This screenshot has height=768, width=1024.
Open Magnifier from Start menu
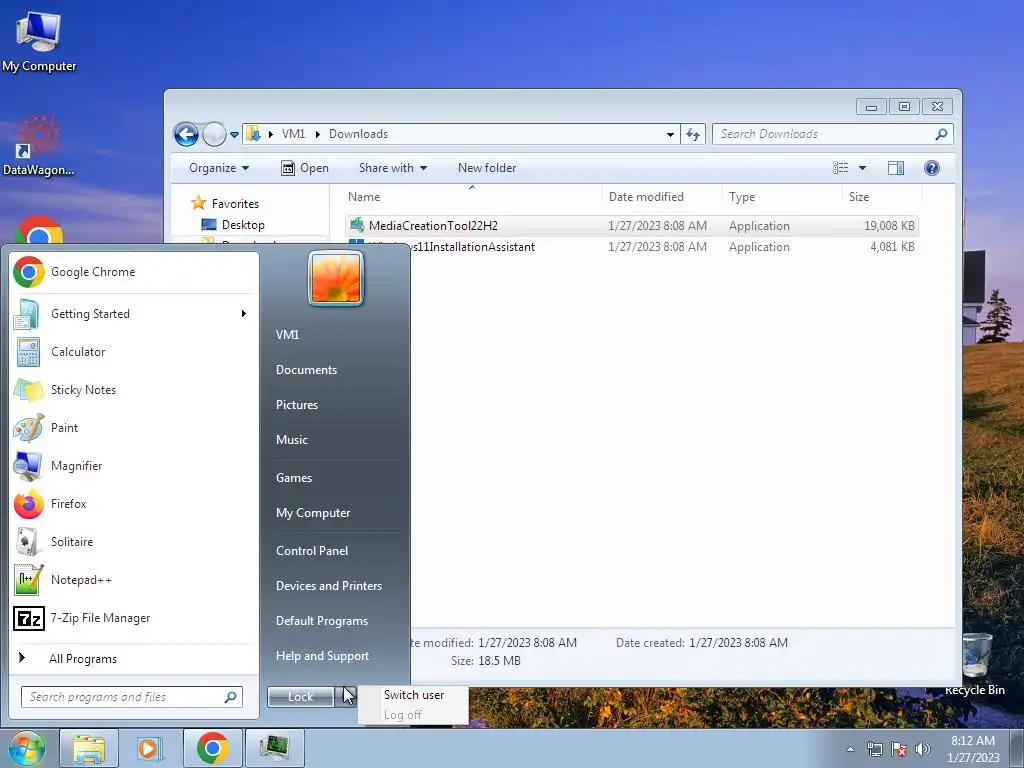point(133,466)
